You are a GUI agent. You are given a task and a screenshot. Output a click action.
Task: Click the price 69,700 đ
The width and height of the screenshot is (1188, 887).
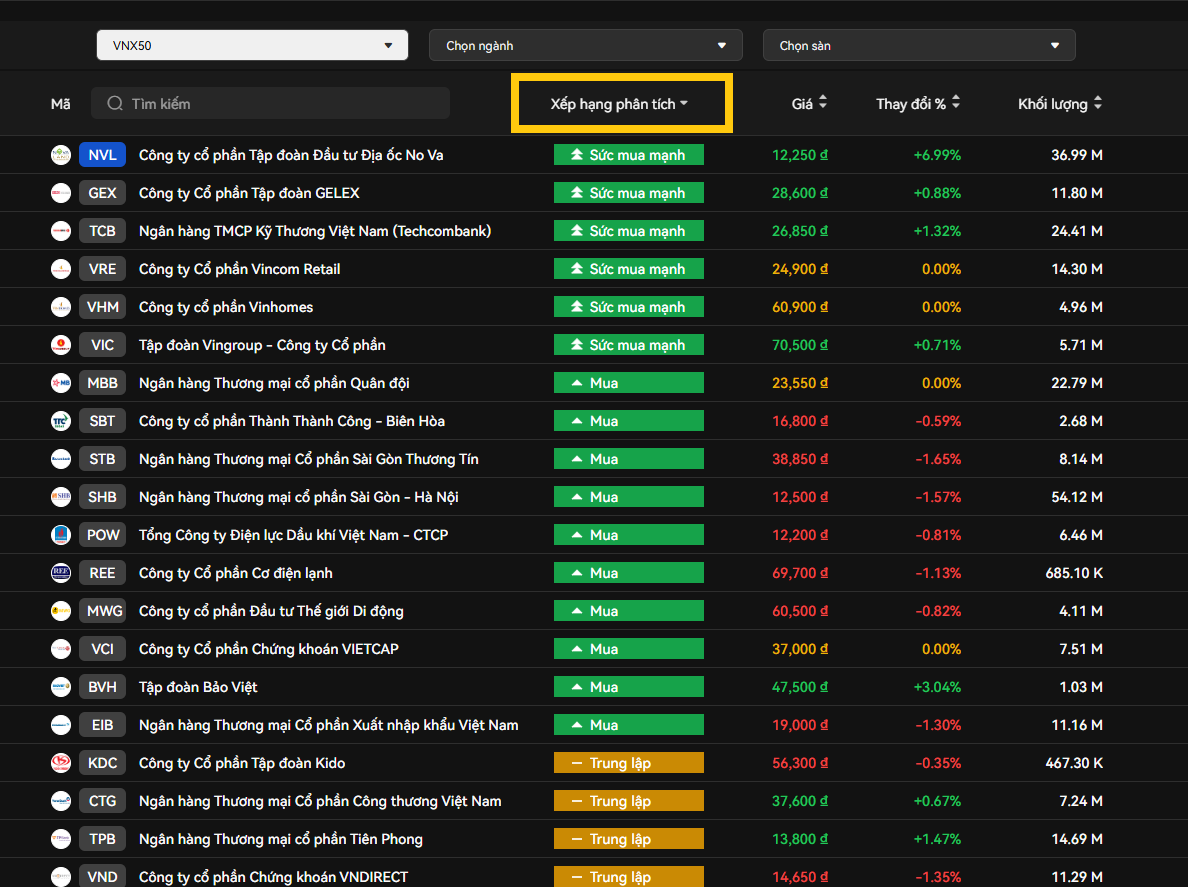point(800,573)
